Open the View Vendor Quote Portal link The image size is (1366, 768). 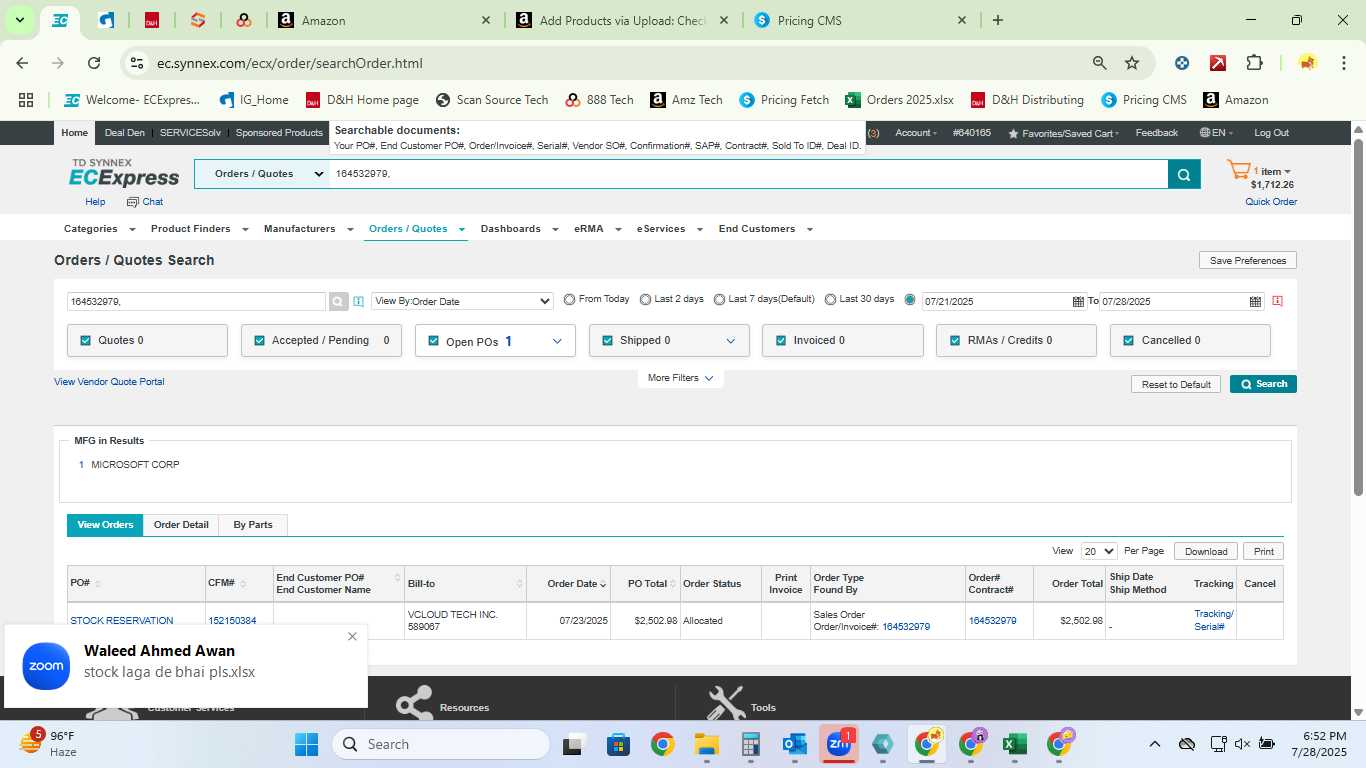pos(109,382)
